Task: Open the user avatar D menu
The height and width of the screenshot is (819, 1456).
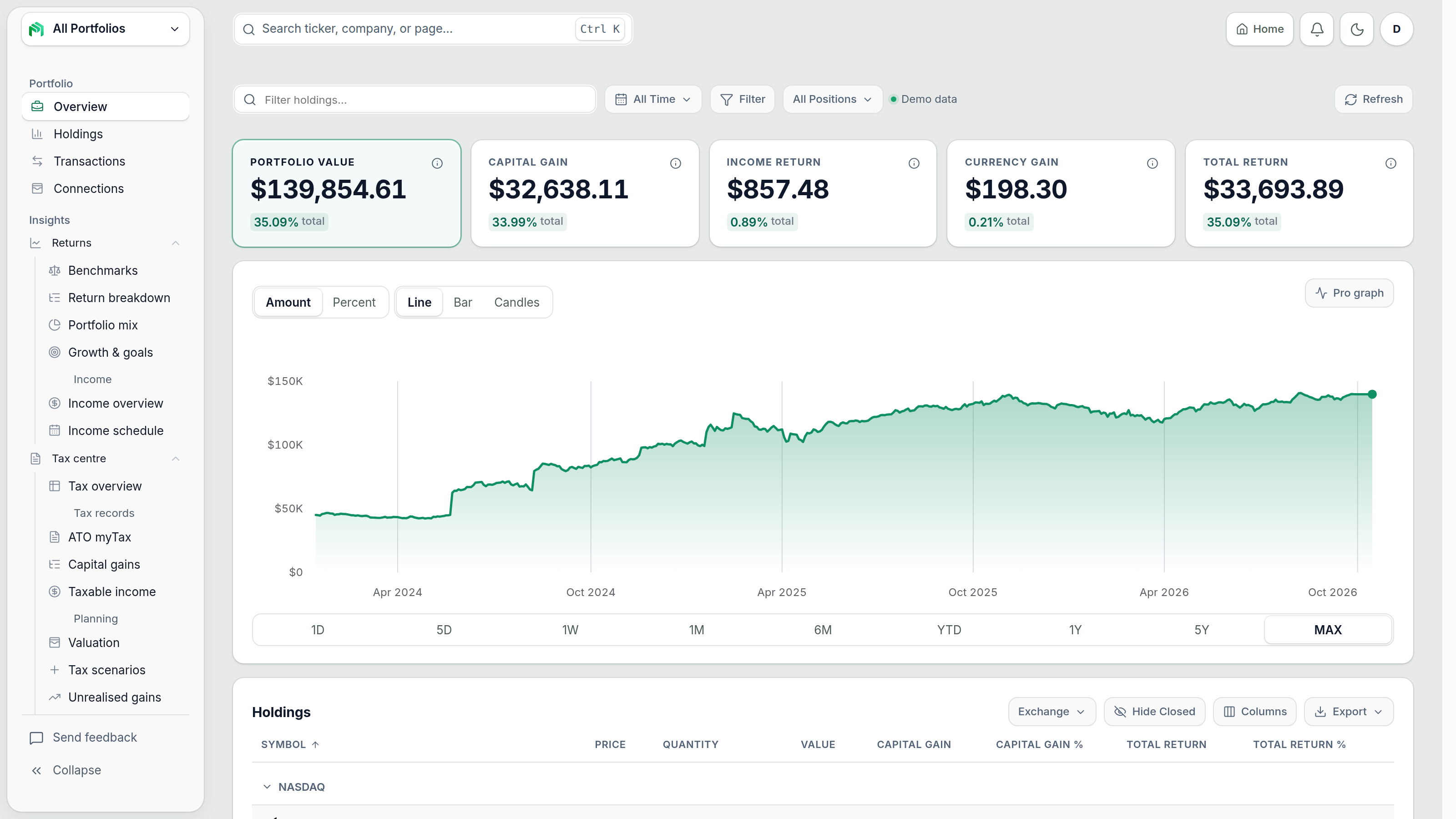Action: point(1410,30)
